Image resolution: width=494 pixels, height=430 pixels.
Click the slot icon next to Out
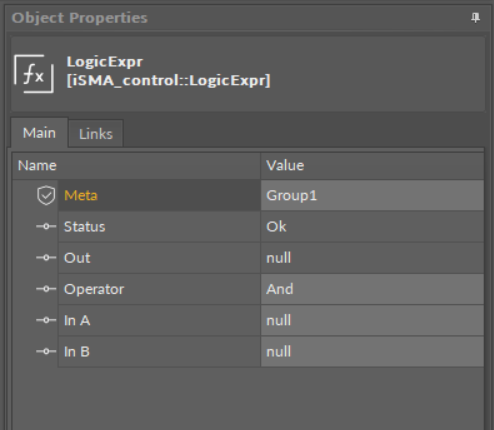(x=46, y=258)
